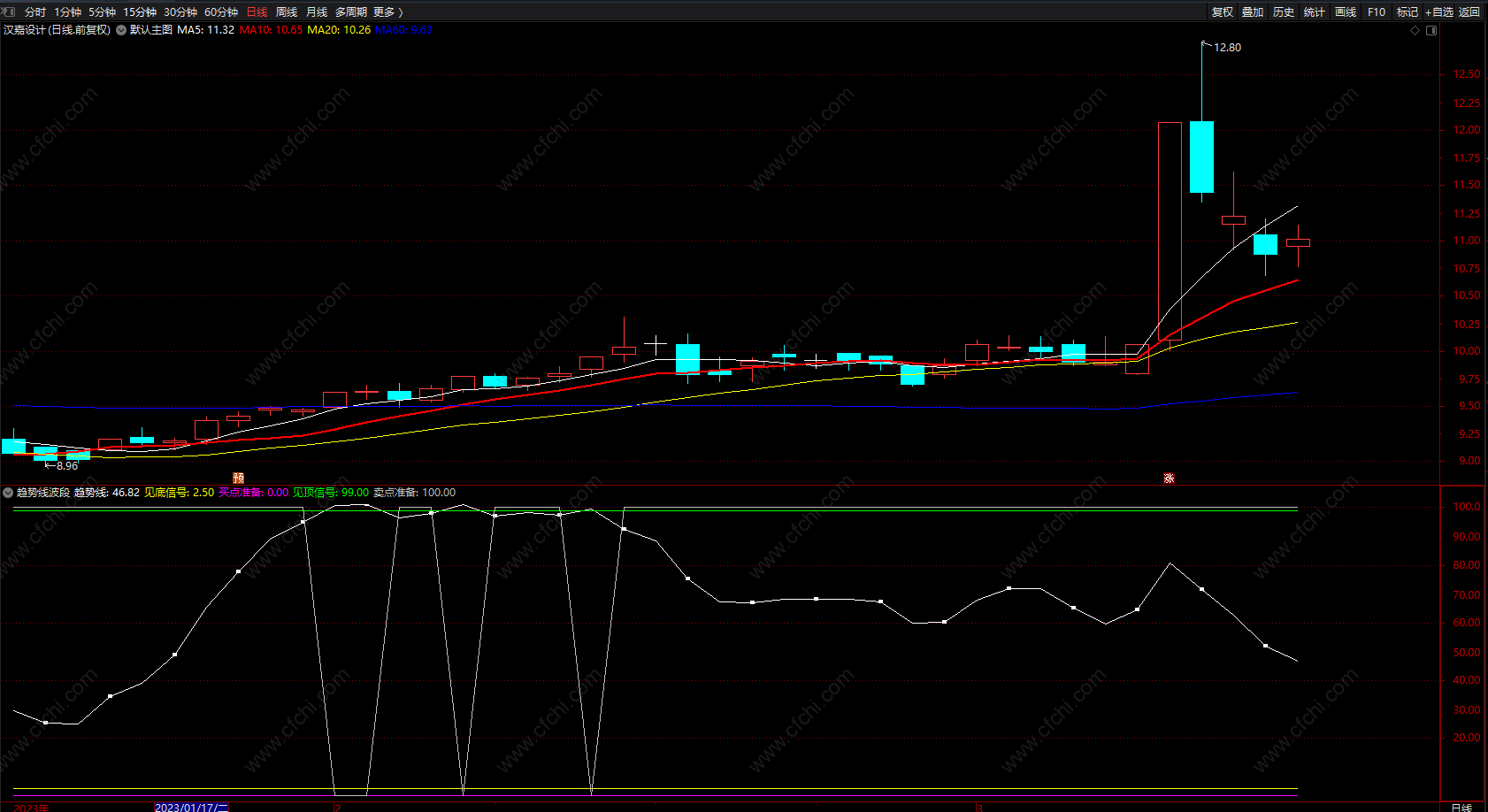This screenshot has height=812, width=1488.
Task: Switch to the 分时 intraday view
Action: pyautogui.click(x=35, y=12)
